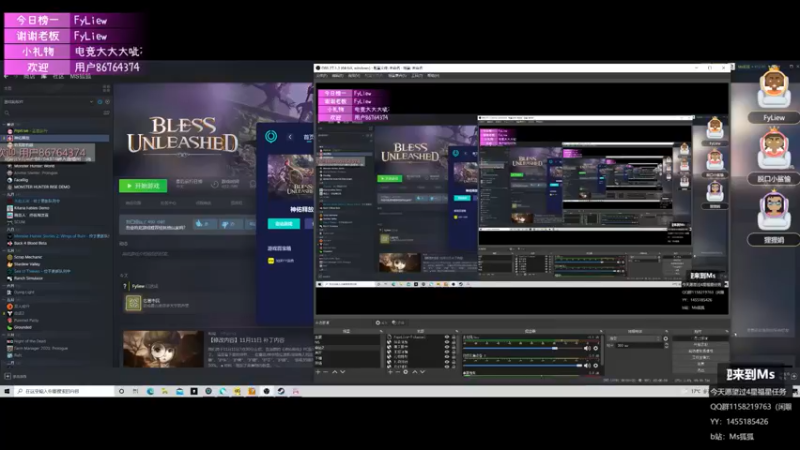Toggle visibility of the fourth OBS source
Image resolution: width=800 pixels, height=450 pixels.
(447, 352)
